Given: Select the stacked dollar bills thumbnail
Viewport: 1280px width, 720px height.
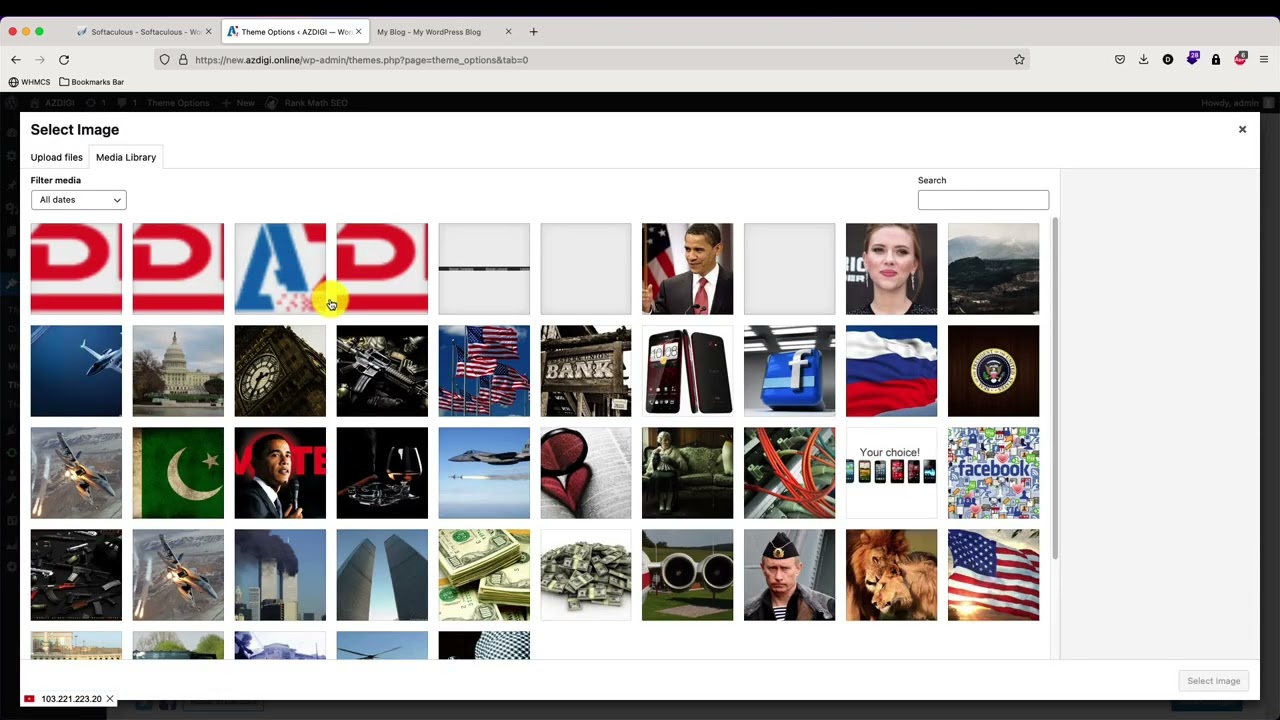Looking at the screenshot, I should (x=484, y=575).
